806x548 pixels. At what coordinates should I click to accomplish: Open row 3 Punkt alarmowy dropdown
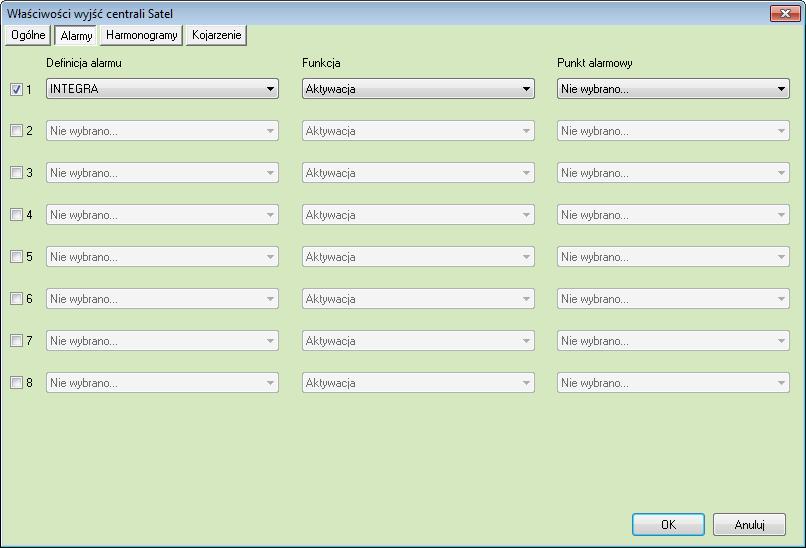coord(673,173)
